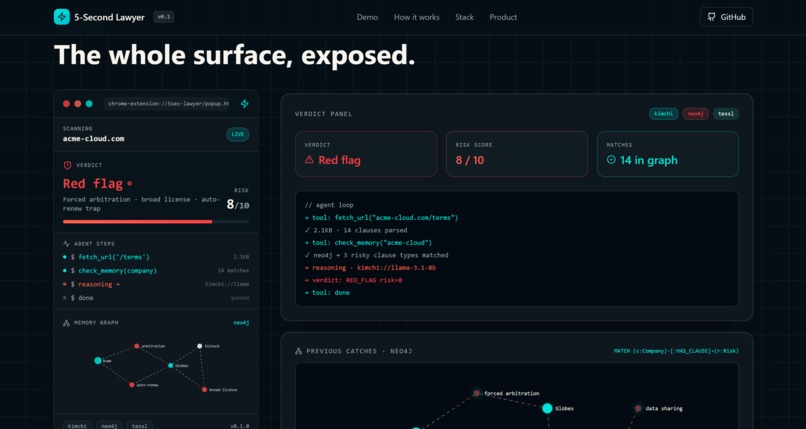This screenshot has width=806, height=429.
Task: Select the done step row
Action: [x=156, y=297]
